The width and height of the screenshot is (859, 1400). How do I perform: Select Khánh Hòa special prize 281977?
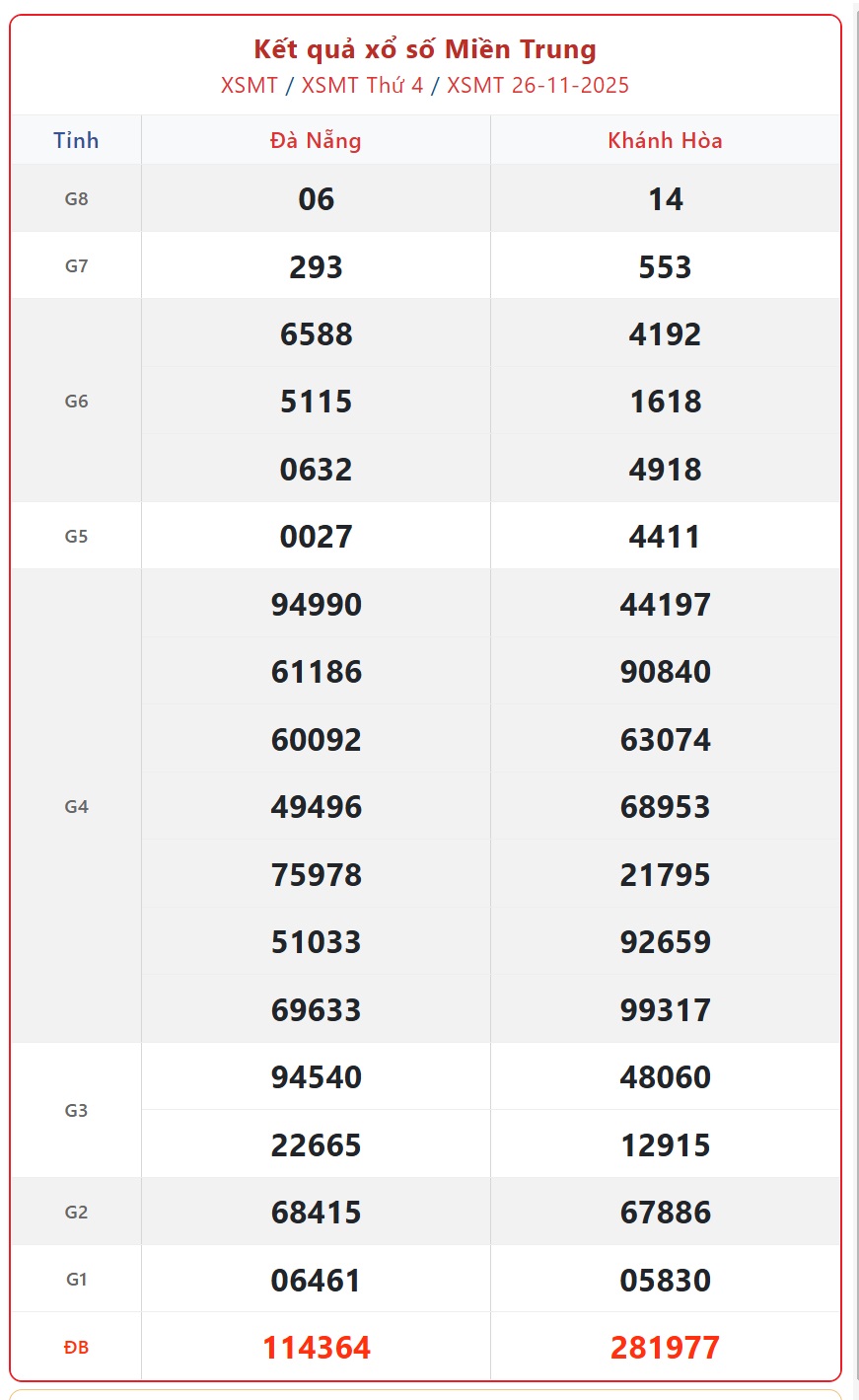(x=665, y=1347)
